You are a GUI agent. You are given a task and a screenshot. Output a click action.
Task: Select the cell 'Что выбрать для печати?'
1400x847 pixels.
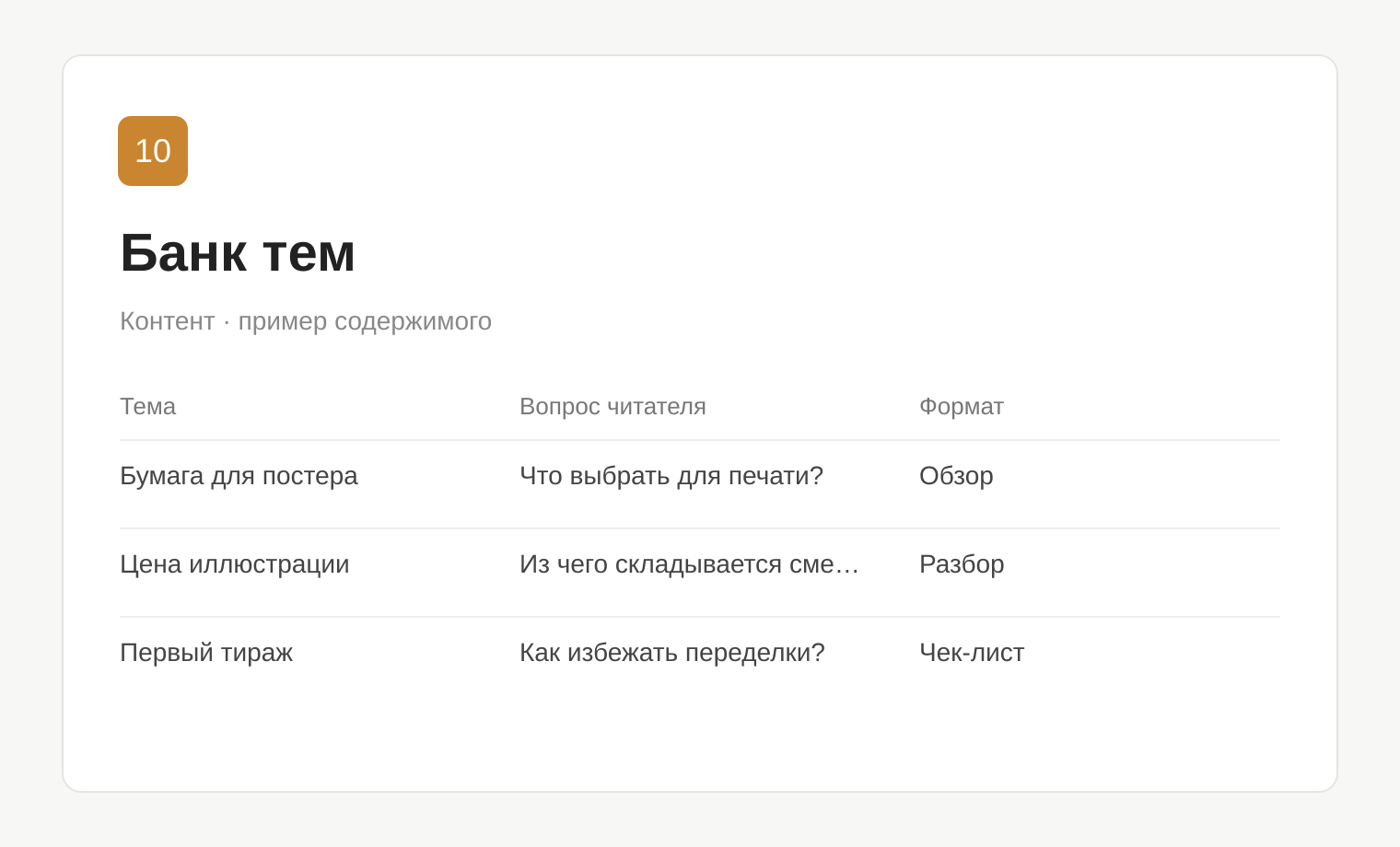[x=671, y=476]
